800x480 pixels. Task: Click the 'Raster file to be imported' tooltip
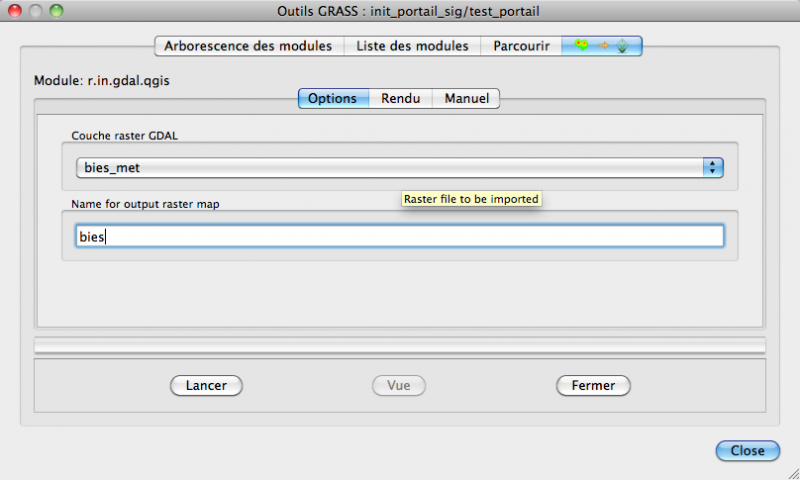click(471, 199)
